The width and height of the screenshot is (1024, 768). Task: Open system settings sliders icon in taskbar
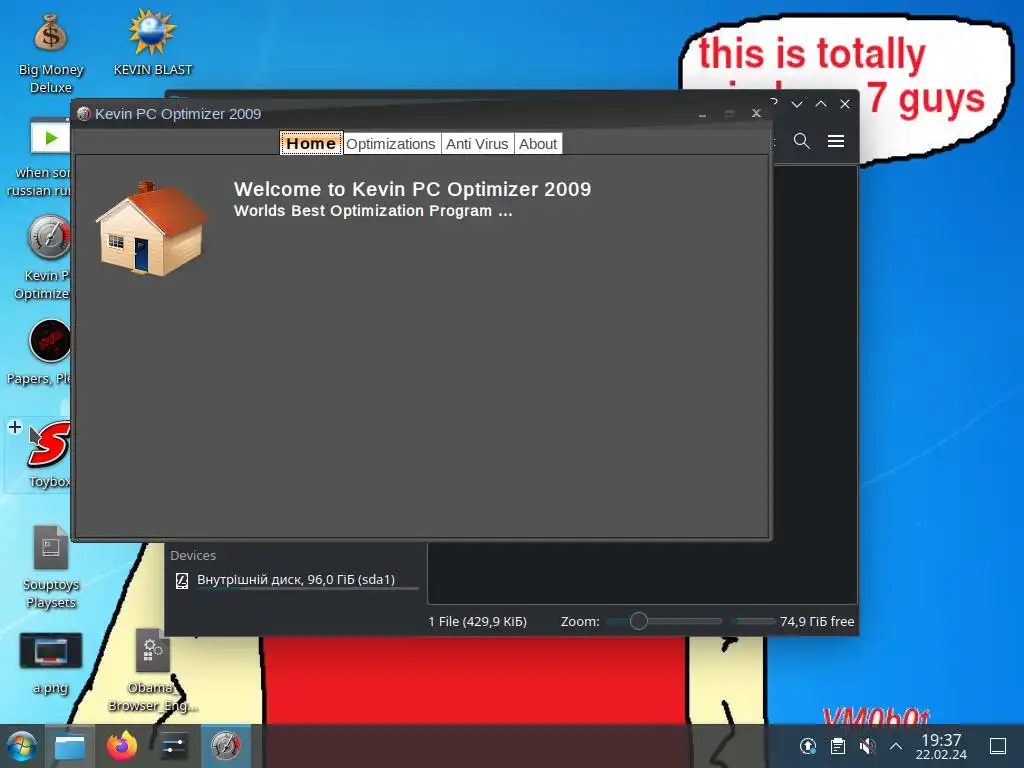point(174,746)
